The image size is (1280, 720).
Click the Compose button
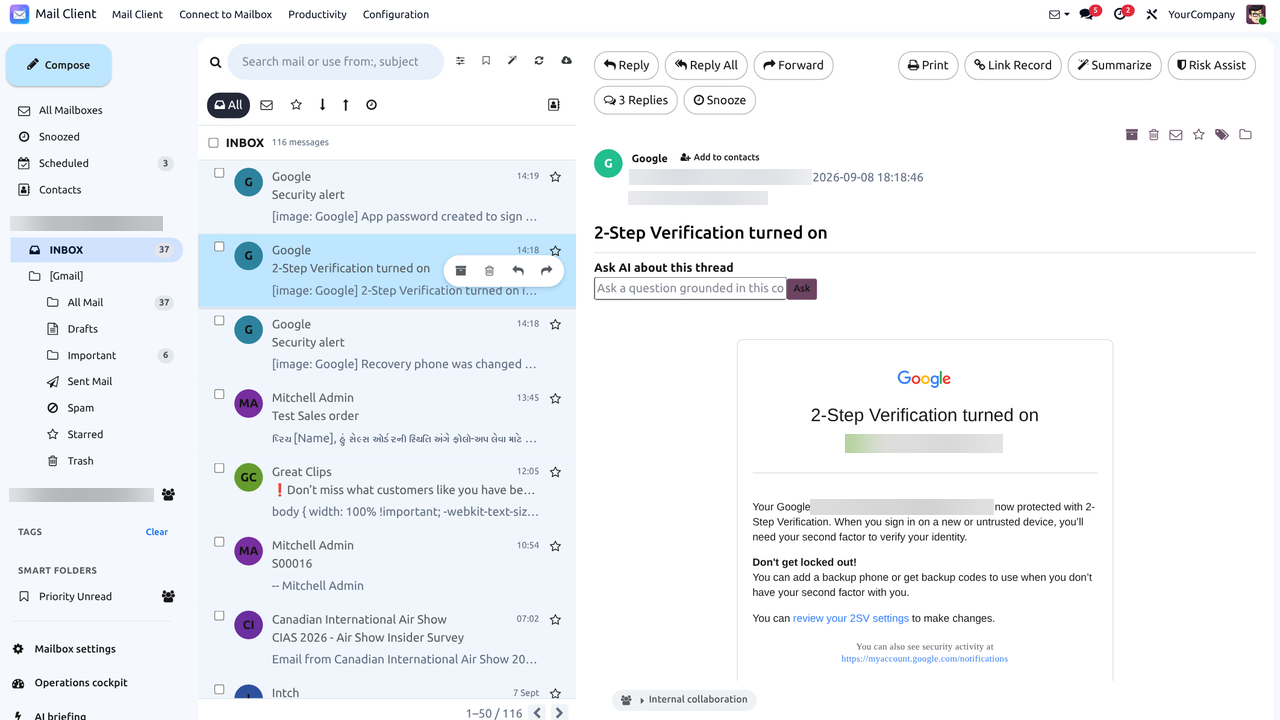(58, 65)
